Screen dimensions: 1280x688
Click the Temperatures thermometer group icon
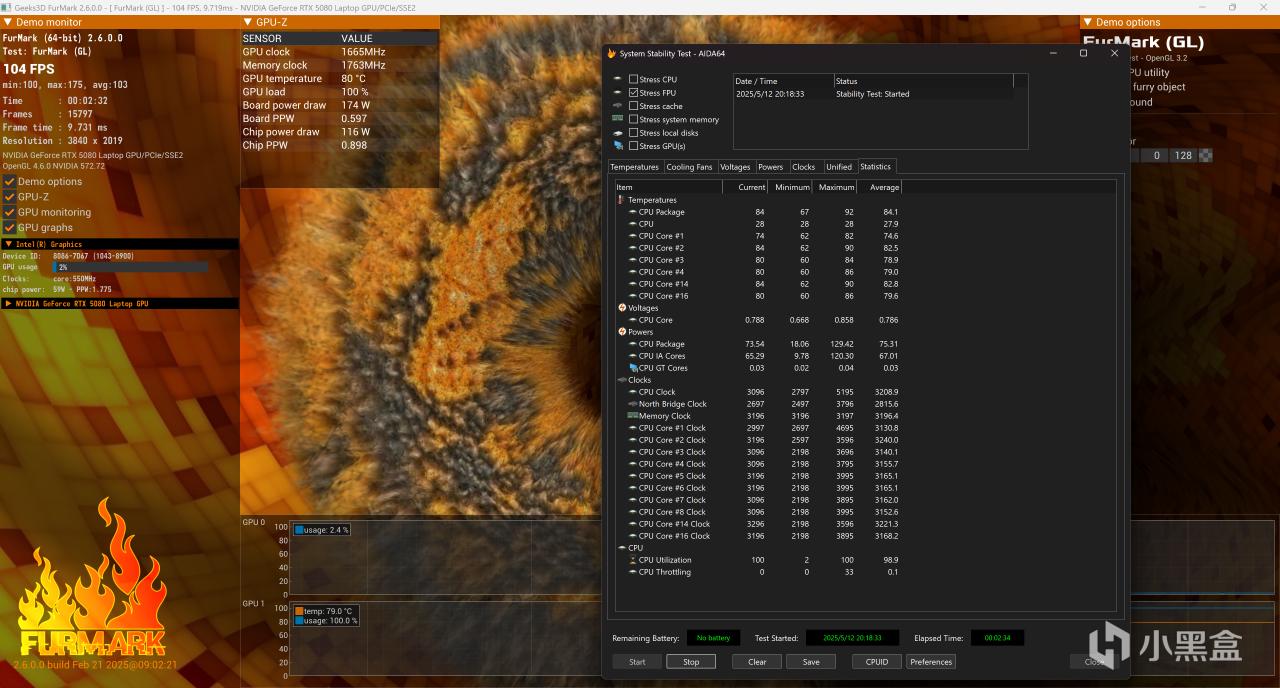coord(621,200)
